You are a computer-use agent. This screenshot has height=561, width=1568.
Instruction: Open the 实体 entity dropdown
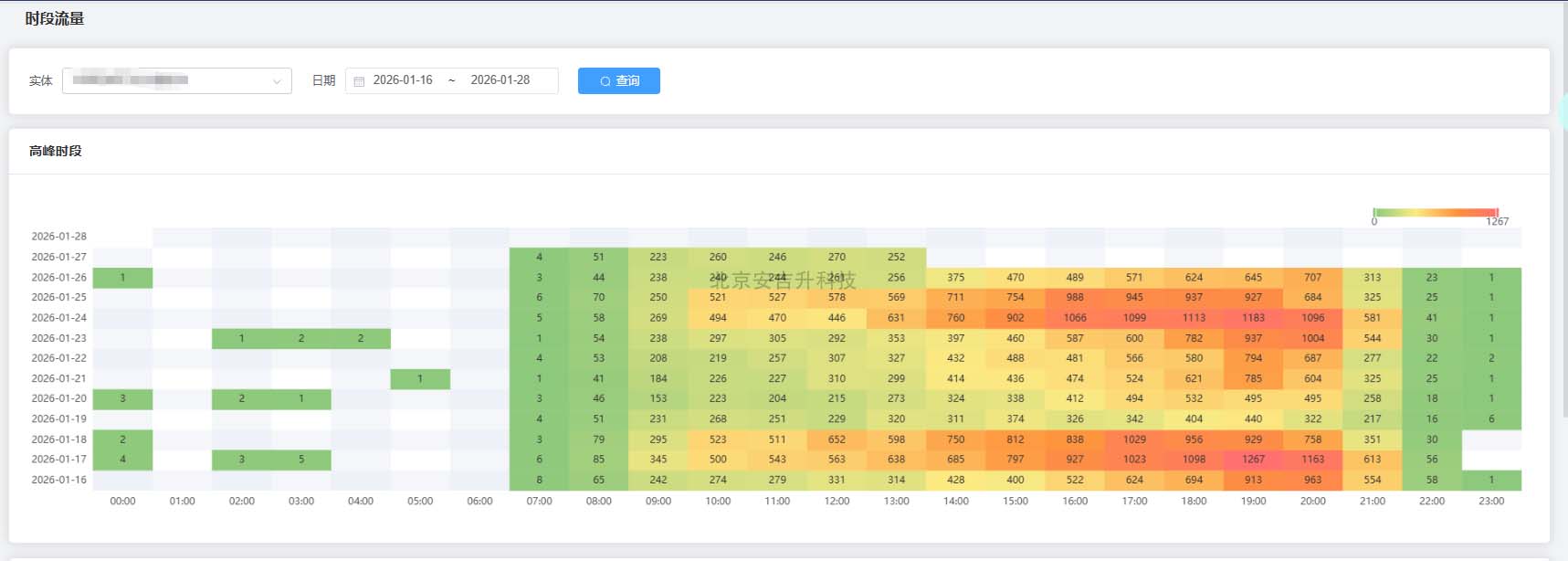pos(176,81)
